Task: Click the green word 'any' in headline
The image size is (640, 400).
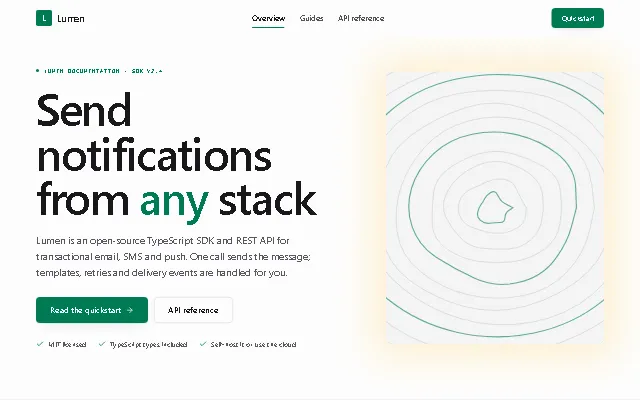Action: 174,201
